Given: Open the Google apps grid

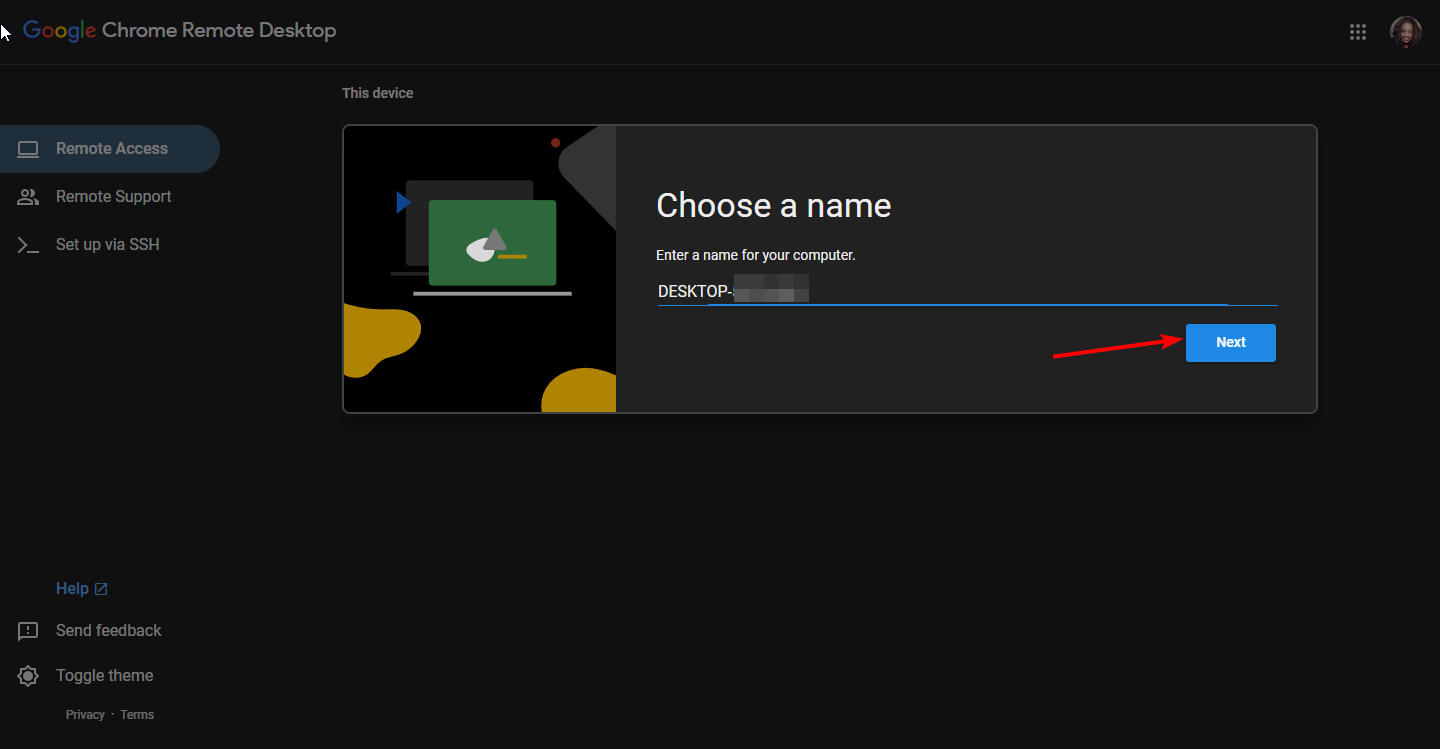Looking at the screenshot, I should [x=1357, y=32].
